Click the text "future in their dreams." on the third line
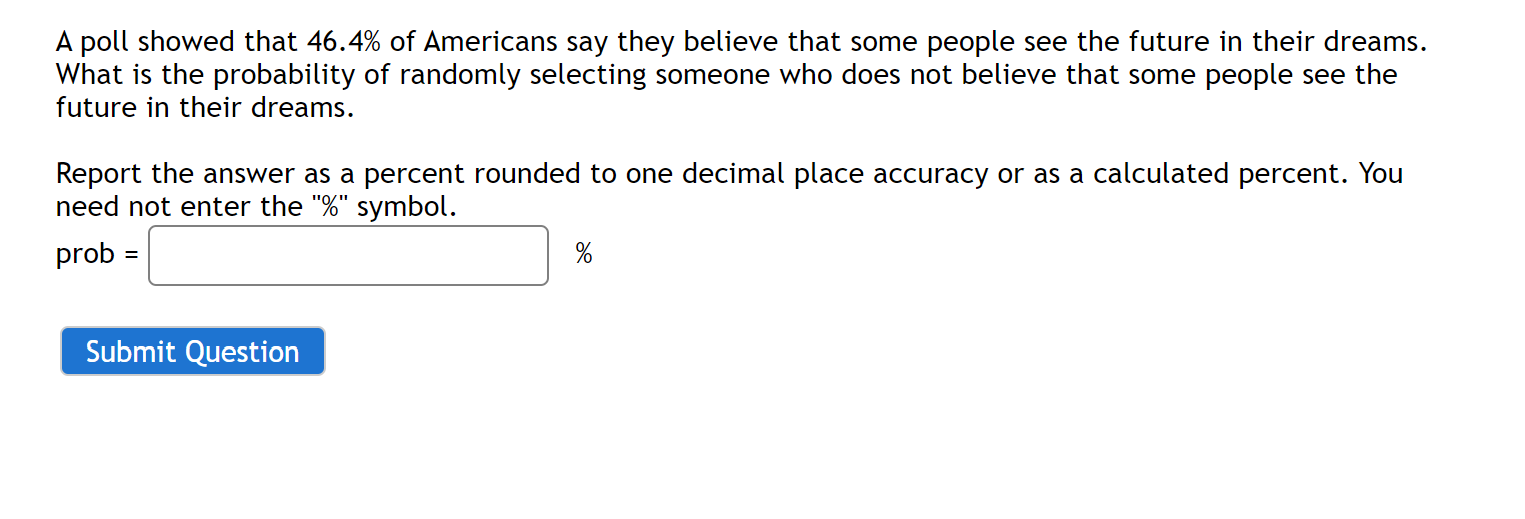Screen dimensions: 1525x519 [x=205, y=108]
